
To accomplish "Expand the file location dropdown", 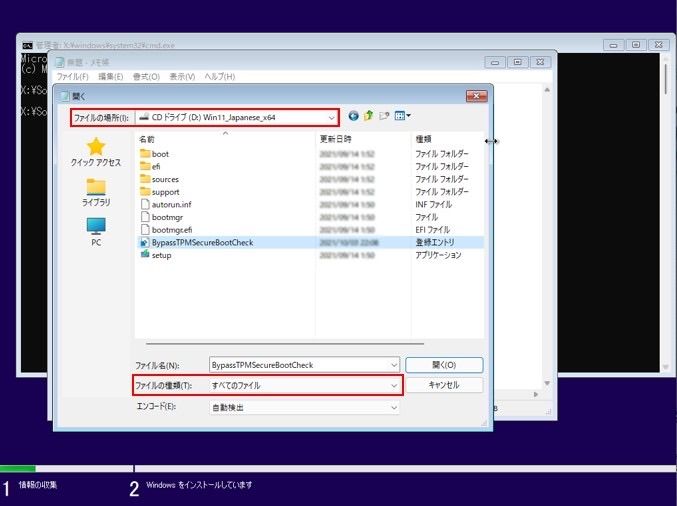I will (x=331, y=118).
